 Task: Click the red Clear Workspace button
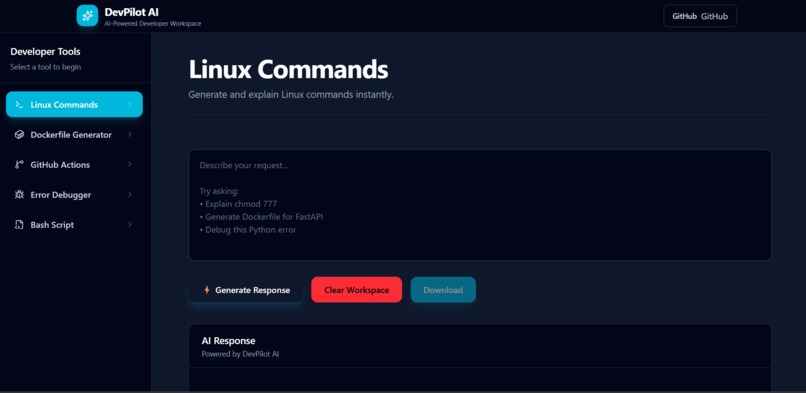click(356, 290)
